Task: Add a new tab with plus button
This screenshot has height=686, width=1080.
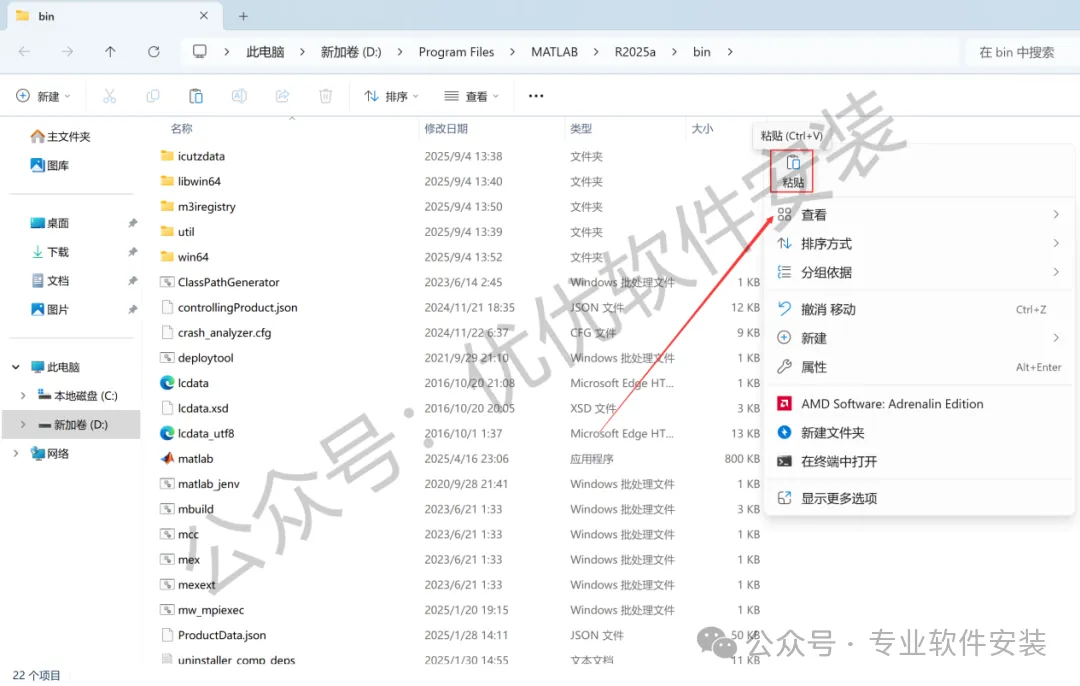Action: (243, 16)
